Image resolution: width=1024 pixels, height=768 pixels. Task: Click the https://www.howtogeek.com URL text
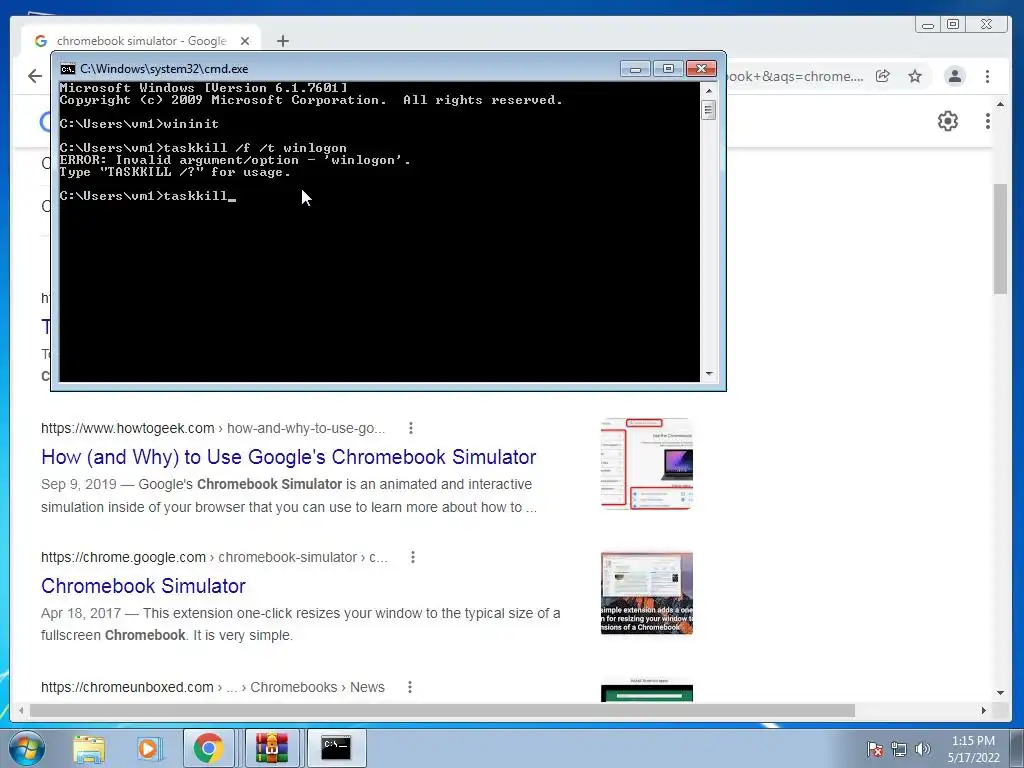pos(127,428)
